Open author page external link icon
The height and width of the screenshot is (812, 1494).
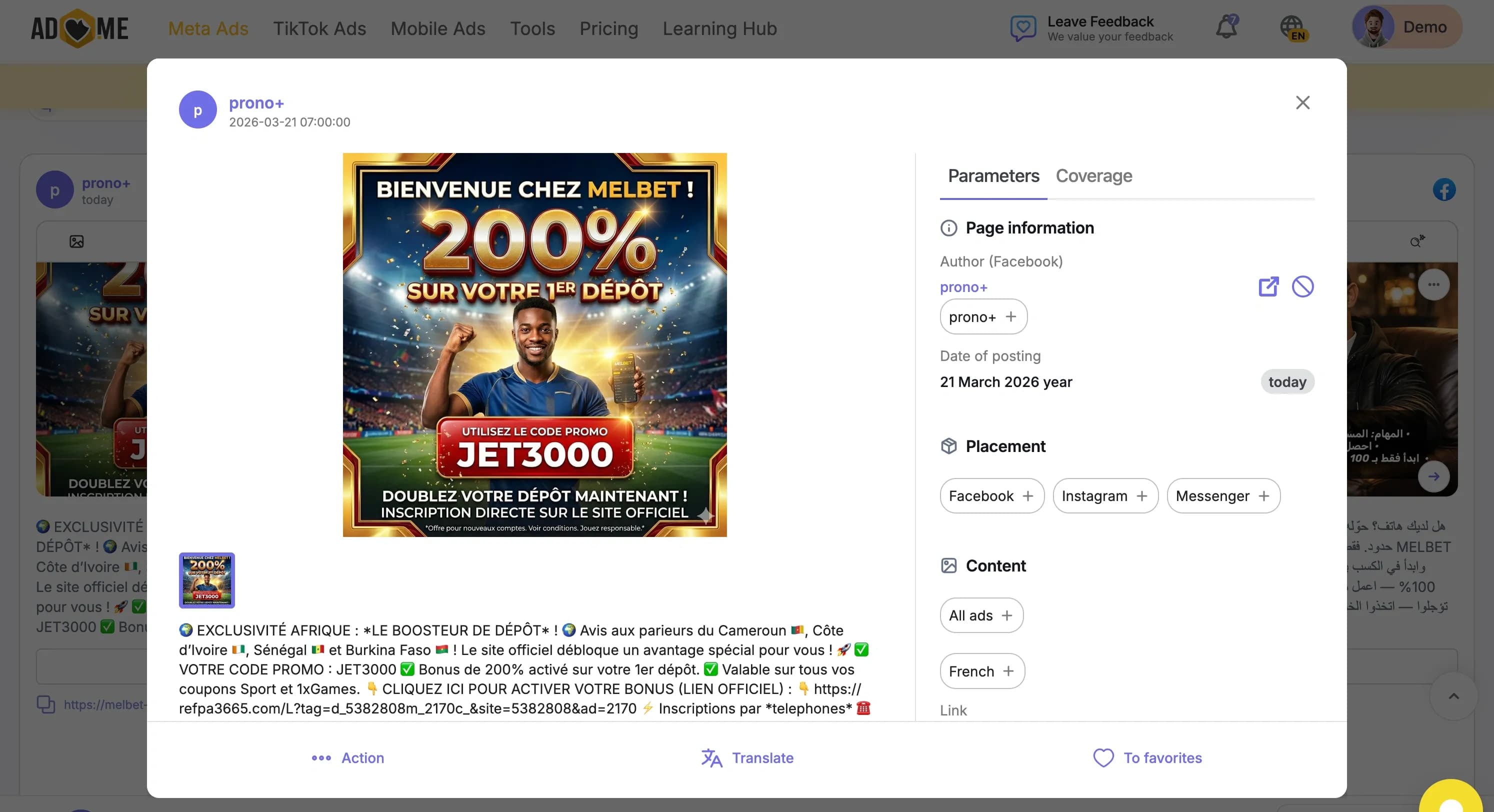(1268, 286)
